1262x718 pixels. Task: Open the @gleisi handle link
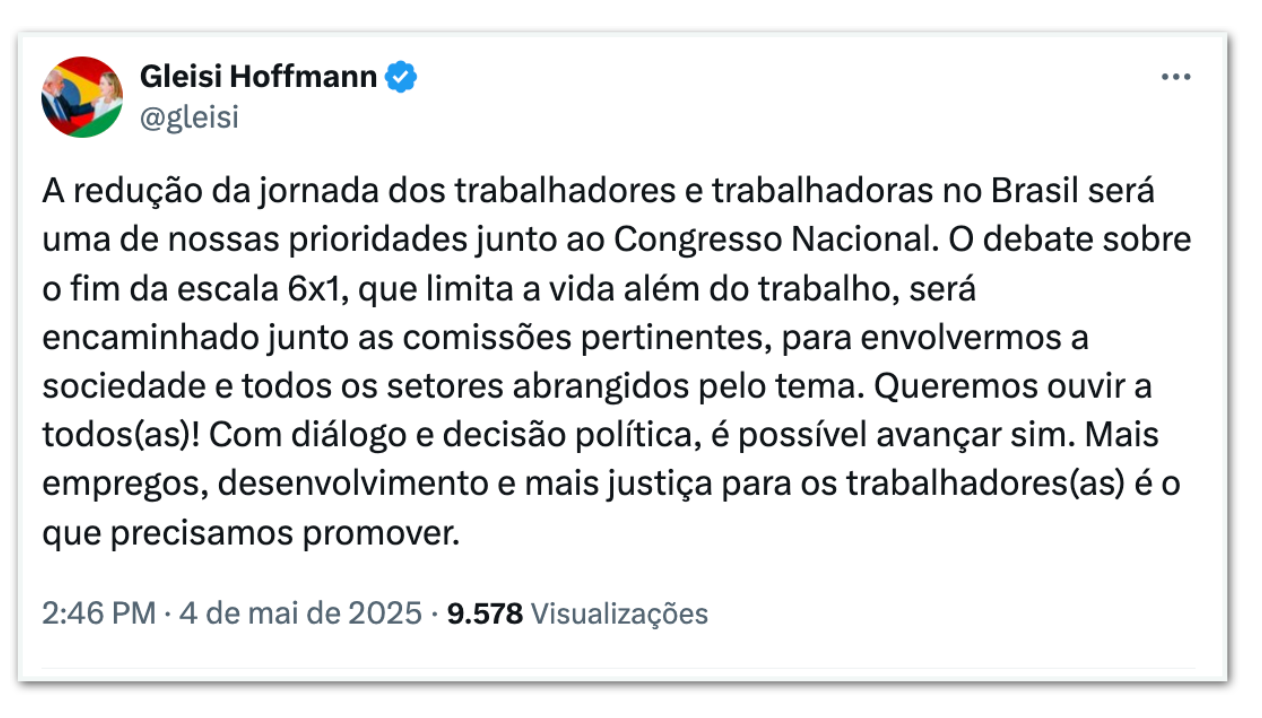coord(189,118)
